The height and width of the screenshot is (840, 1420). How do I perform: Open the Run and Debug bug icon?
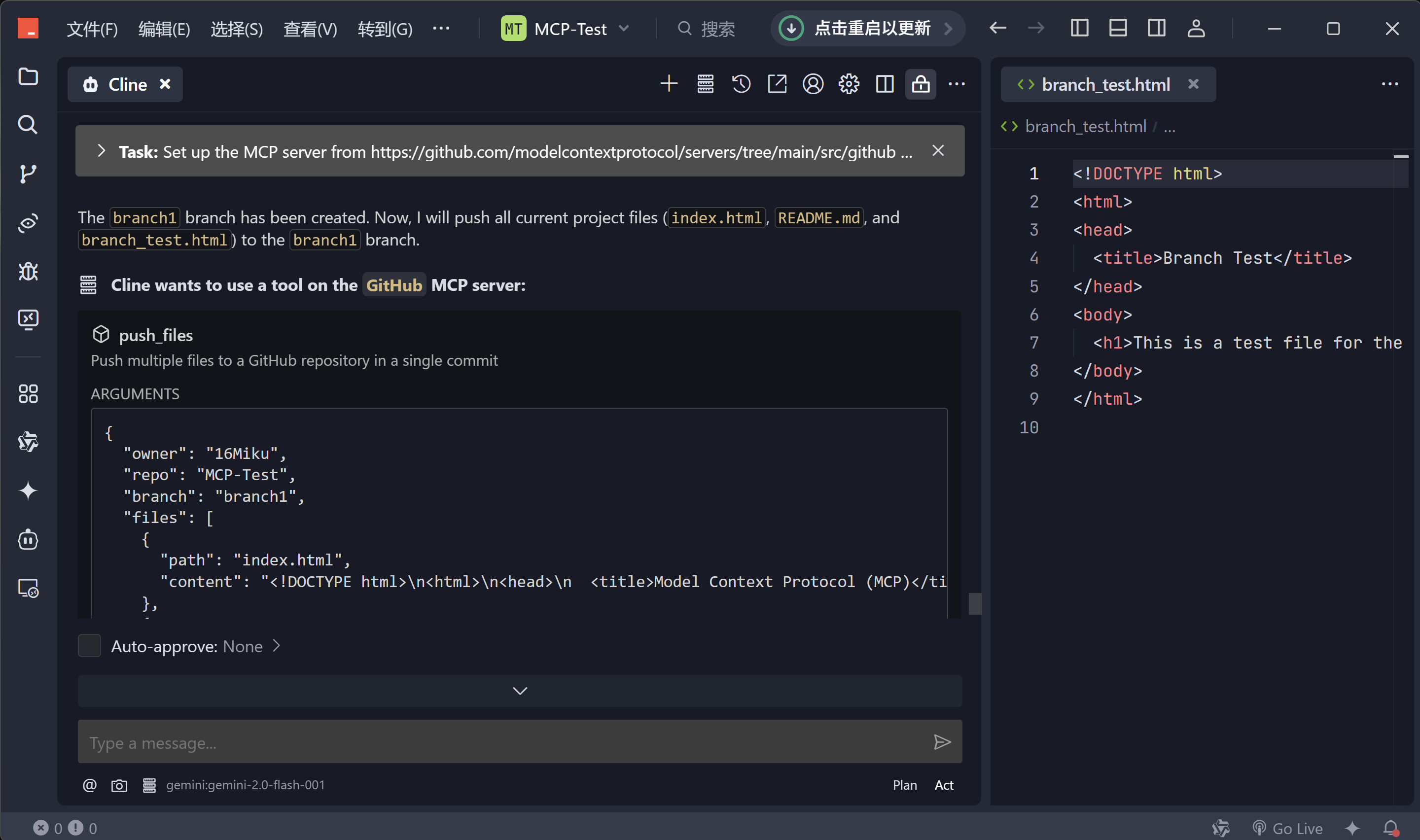click(28, 272)
